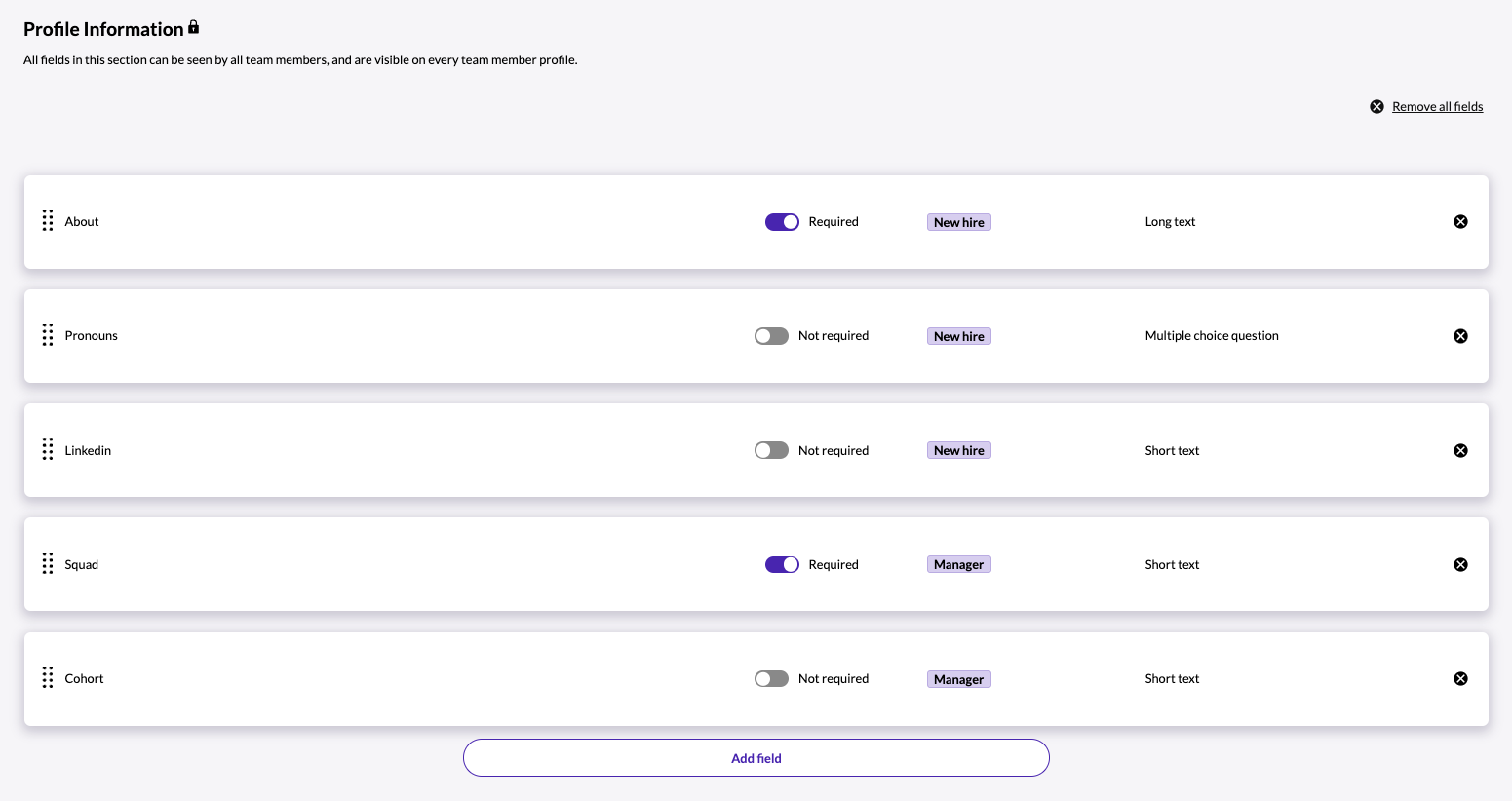Select the Manager tag on Squad row
Screen dimensions: 1512x801
tap(959, 565)
